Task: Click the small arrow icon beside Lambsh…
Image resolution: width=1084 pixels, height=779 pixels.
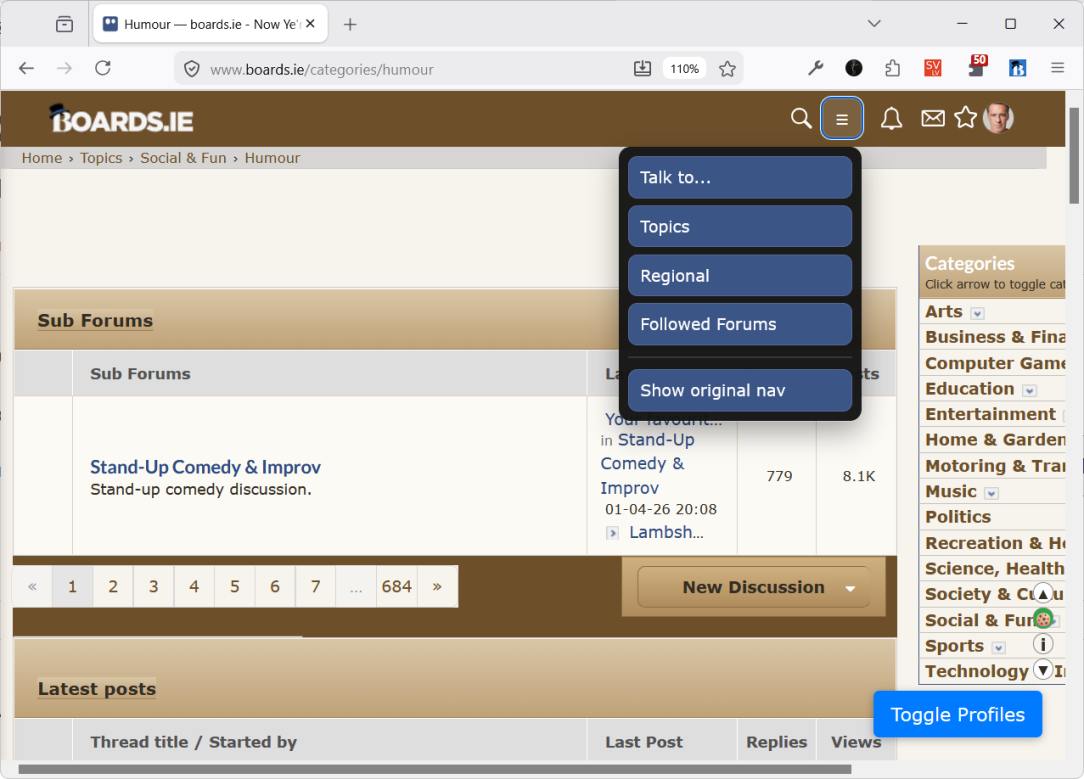Action: tap(612, 533)
